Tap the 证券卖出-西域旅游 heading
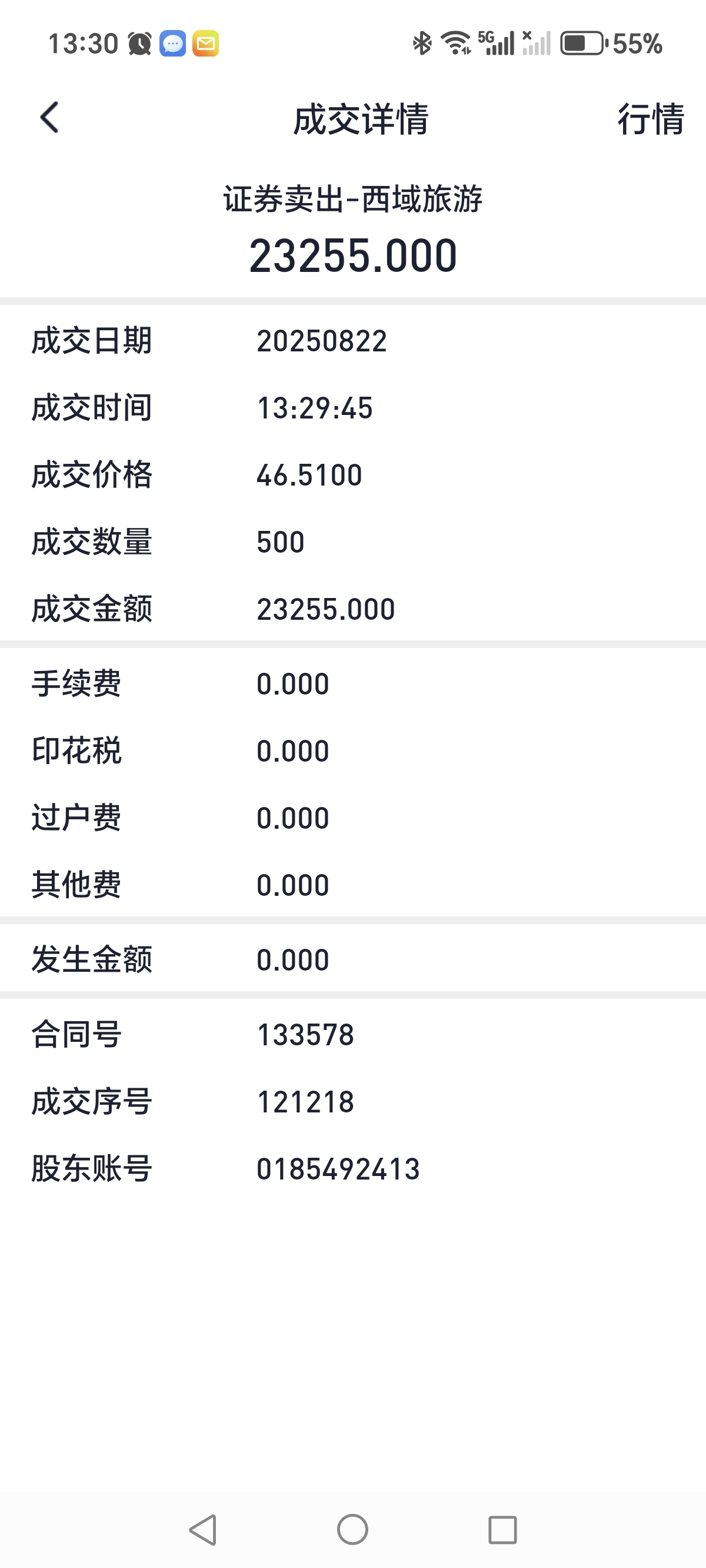706x1568 pixels. (x=353, y=199)
